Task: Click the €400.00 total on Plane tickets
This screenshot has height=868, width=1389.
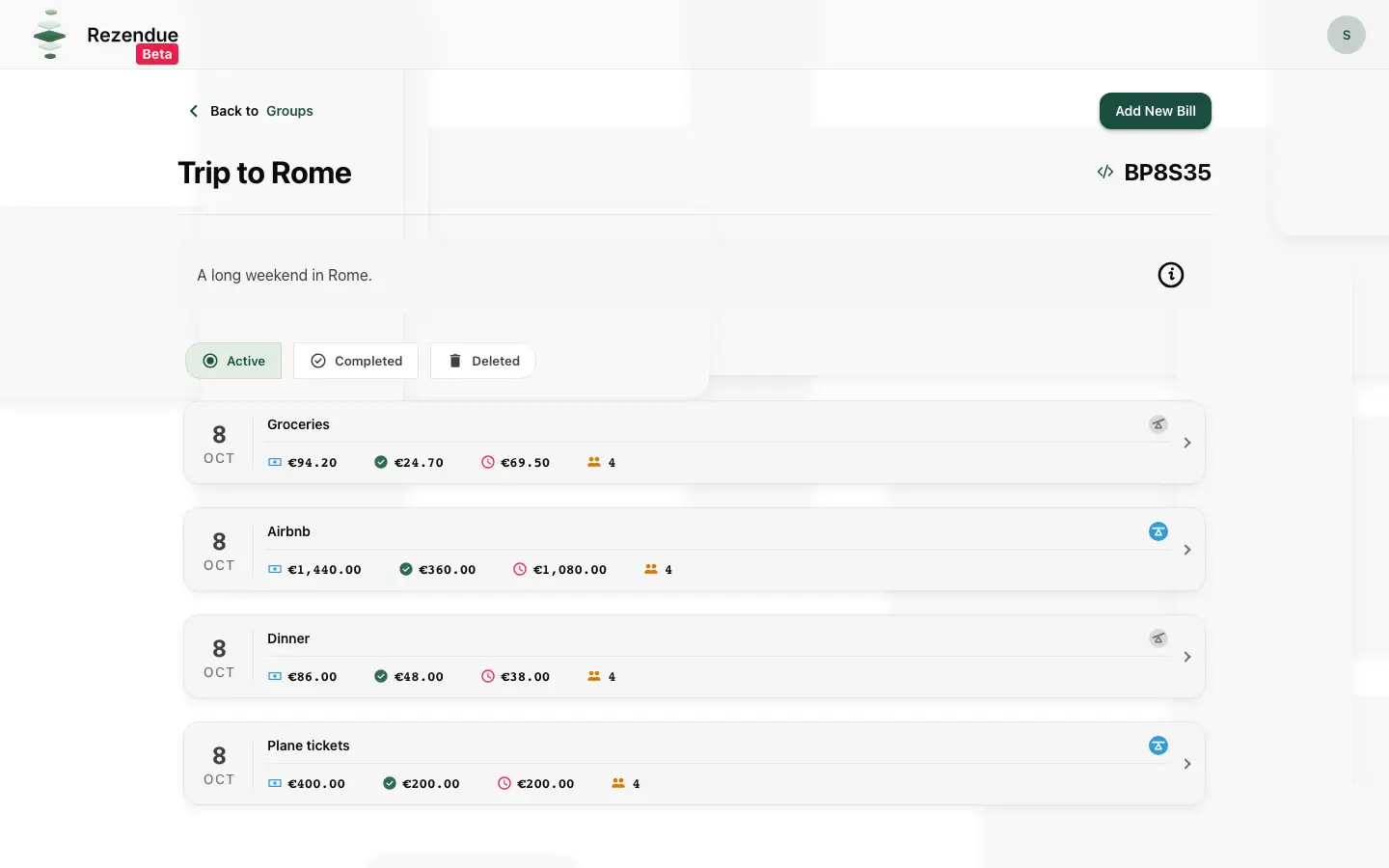Action: [316, 784]
